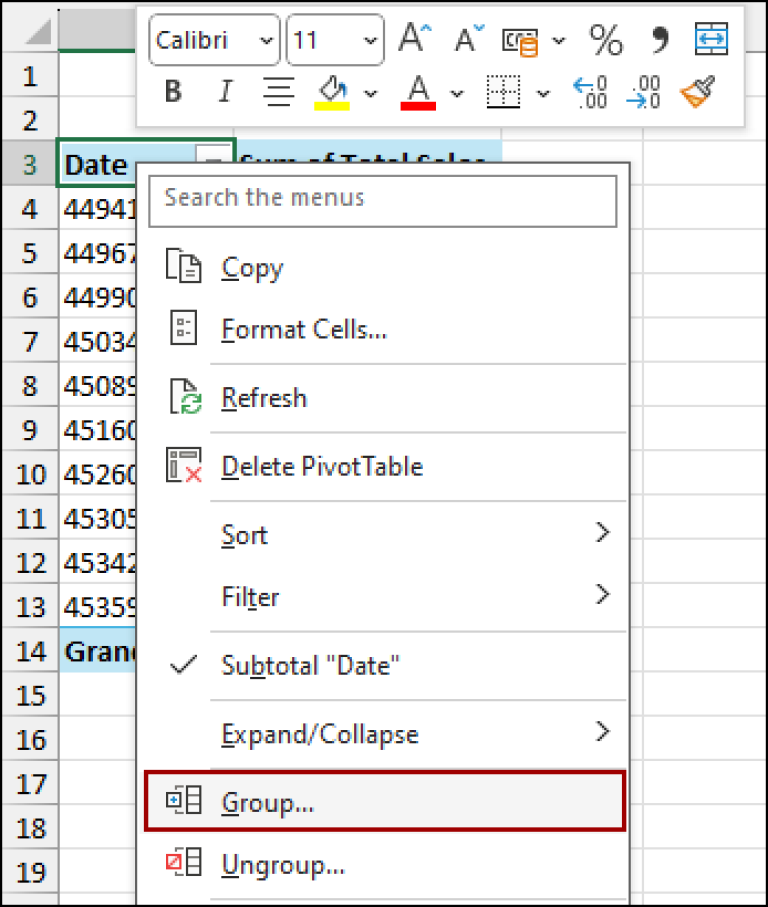This screenshot has height=907, width=768.
Task: Toggle off Subtotal "Date"
Action: pos(310,666)
